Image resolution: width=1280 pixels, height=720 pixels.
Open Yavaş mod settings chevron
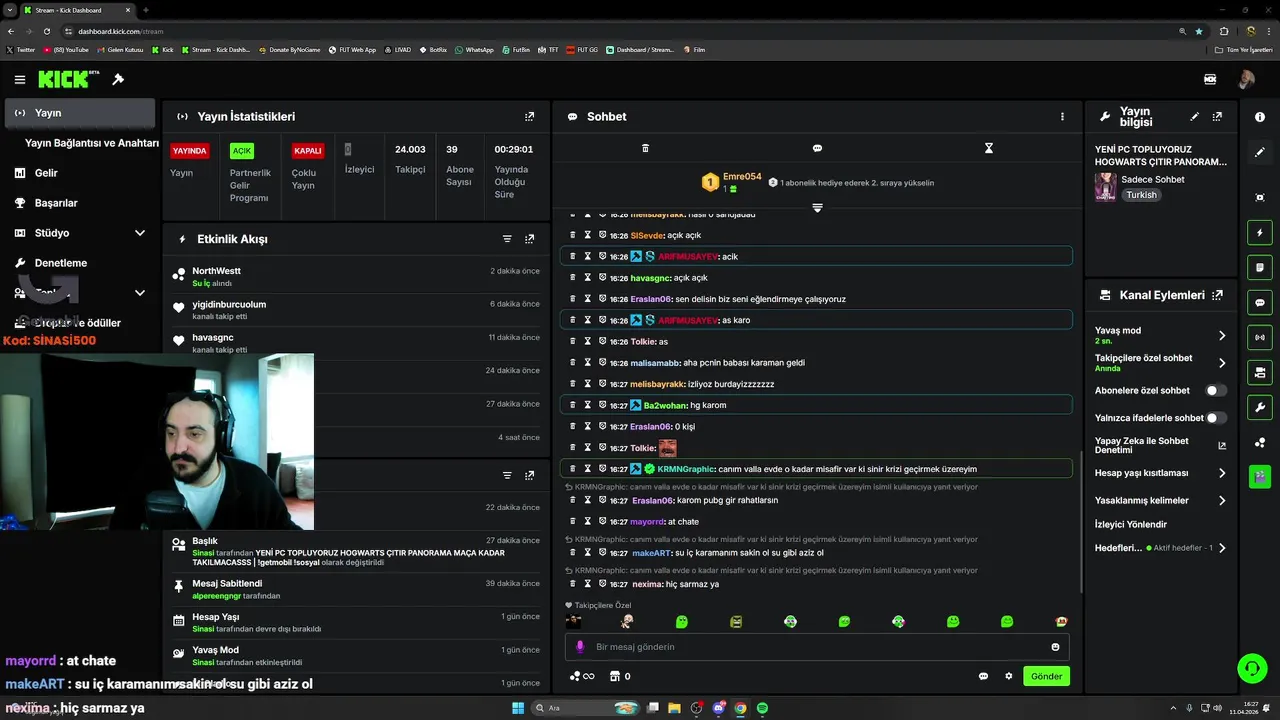[1222, 336]
